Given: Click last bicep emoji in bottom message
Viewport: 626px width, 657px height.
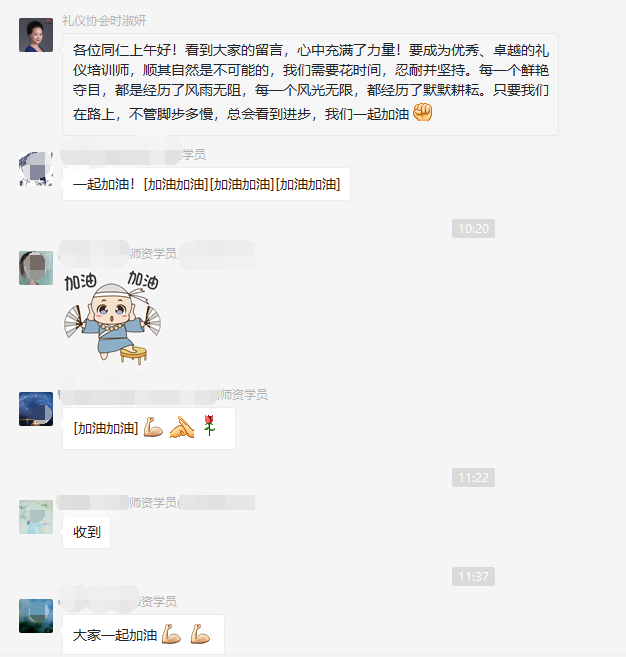Looking at the screenshot, I should [x=200, y=634].
